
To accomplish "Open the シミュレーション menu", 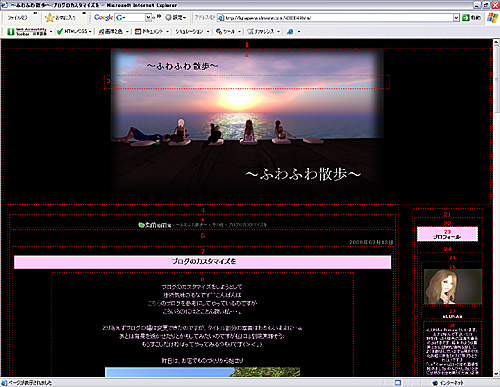I will [192, 31].
